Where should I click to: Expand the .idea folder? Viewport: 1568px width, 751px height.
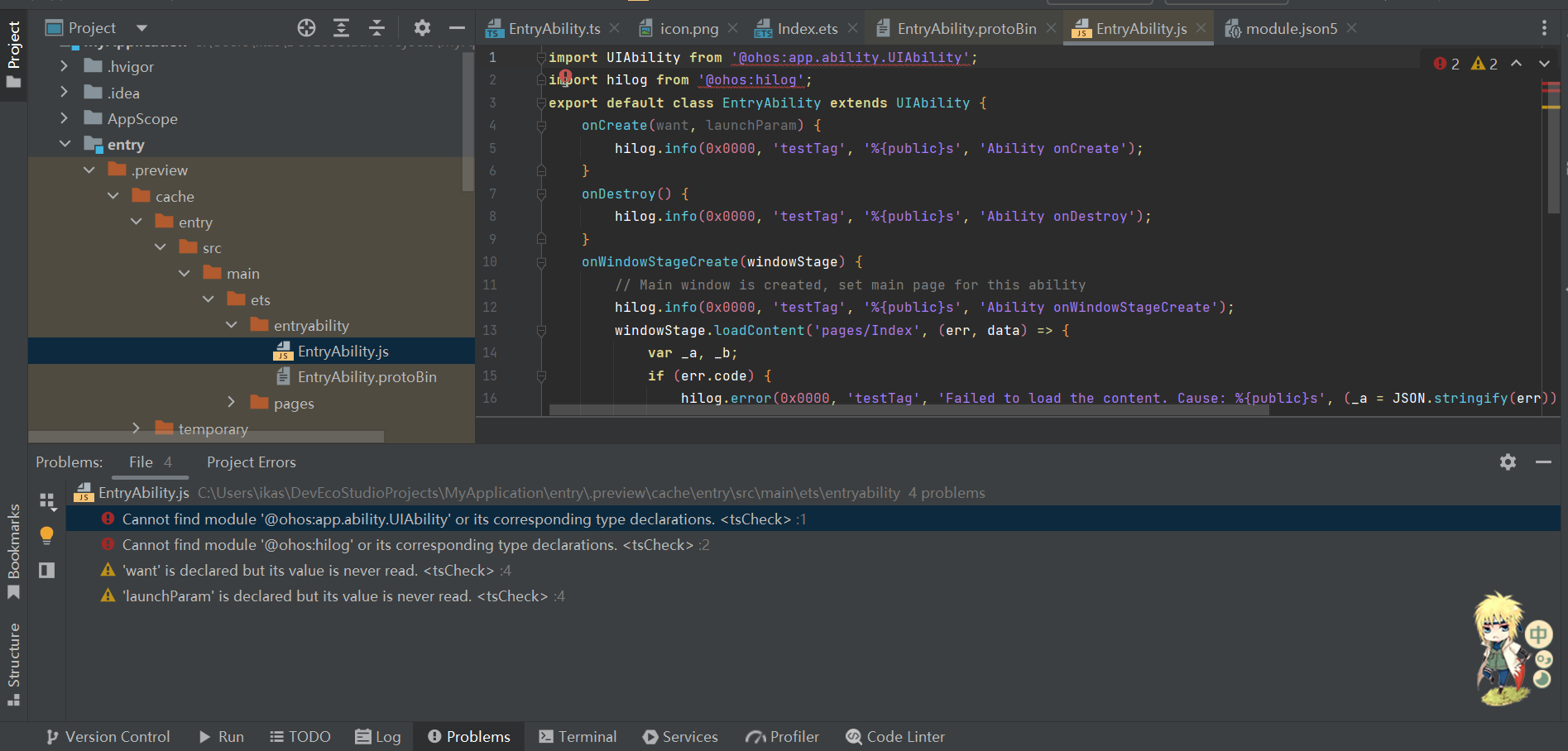pyautogui.click(x=65, y=93)
